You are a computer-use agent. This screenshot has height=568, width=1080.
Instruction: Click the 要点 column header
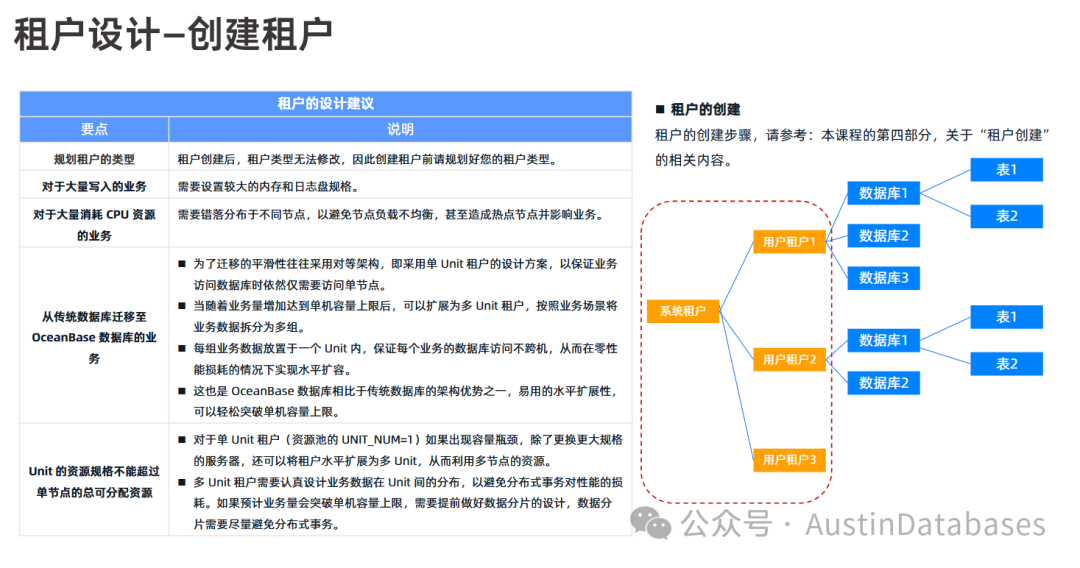94,129
